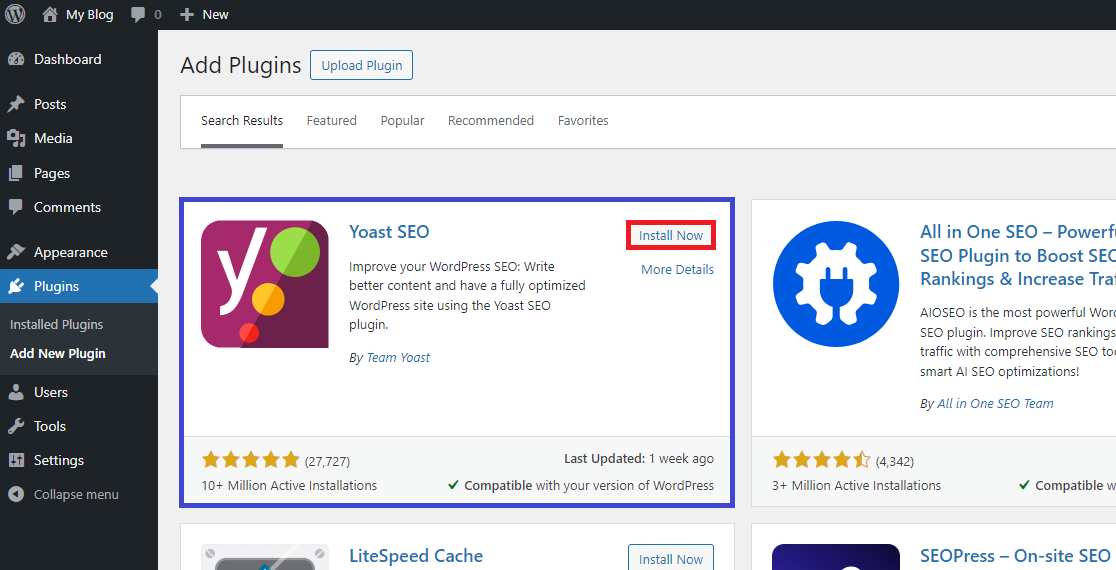This screenshot has height=570, width=1116.
Task: Click the Tools wrench icon
Action: [16, 426]
